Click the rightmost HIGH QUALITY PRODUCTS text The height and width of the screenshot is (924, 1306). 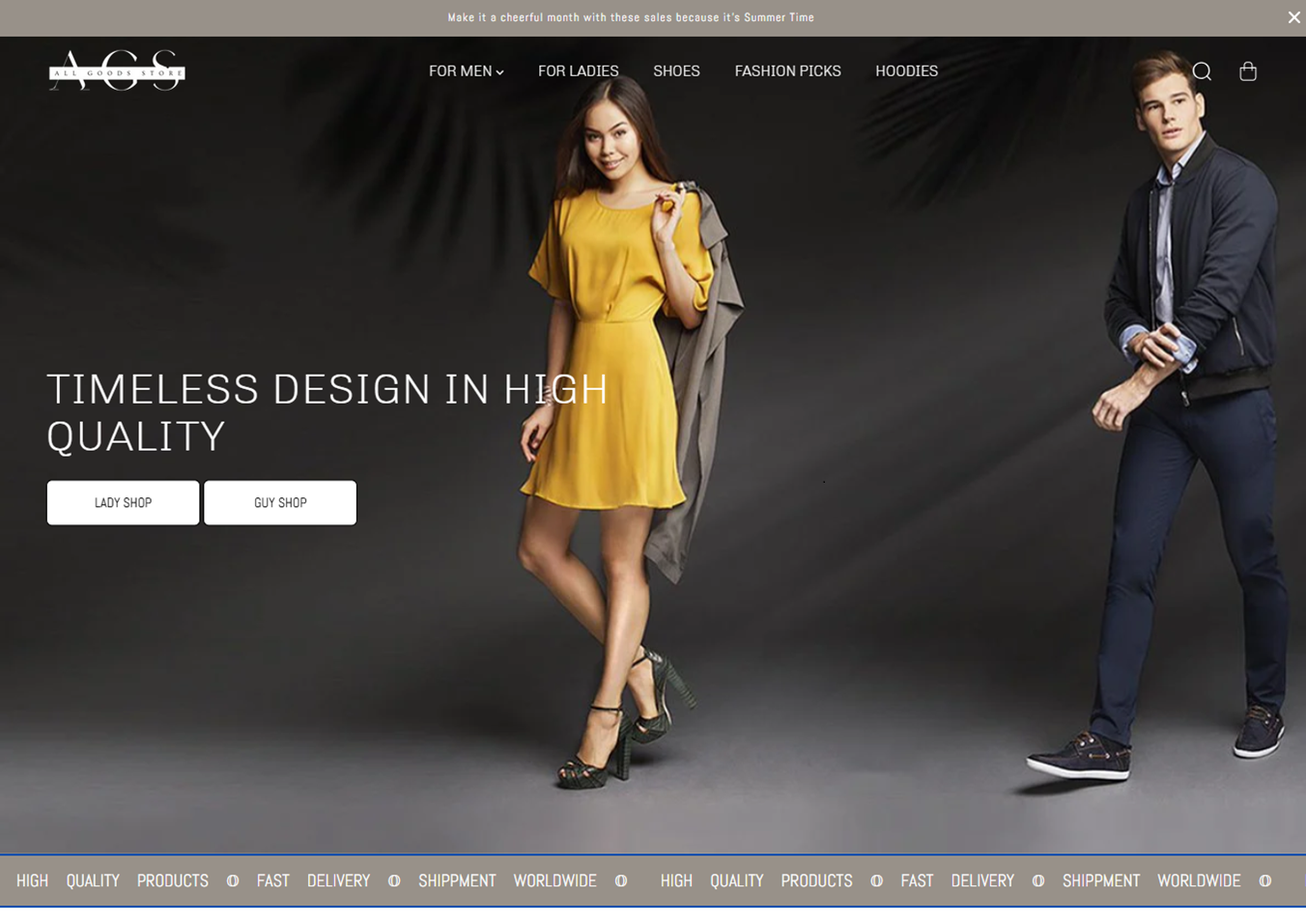click(755, 881)
